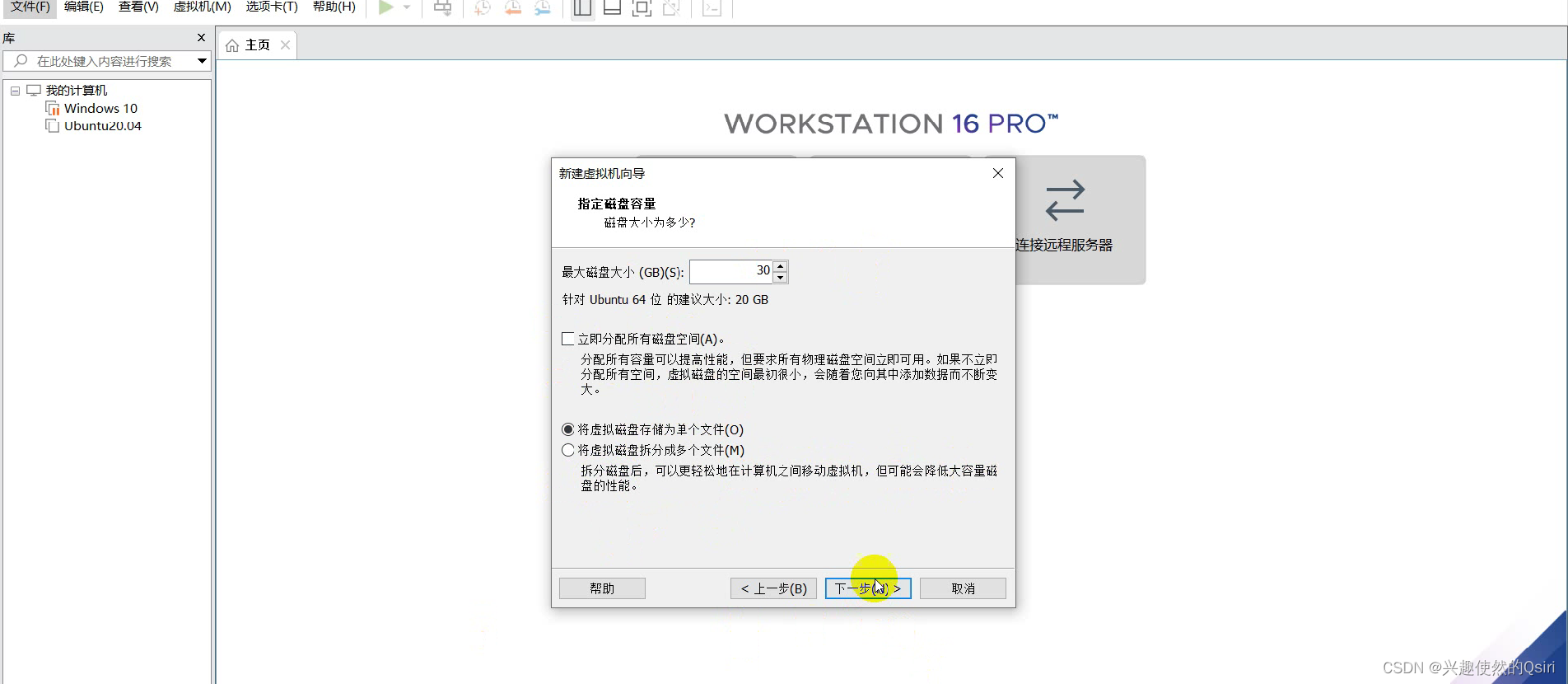Click the send Ctrl+Alt+Del toolbar icon
The width and height of the screenshot is (1568, 684).
443,8
